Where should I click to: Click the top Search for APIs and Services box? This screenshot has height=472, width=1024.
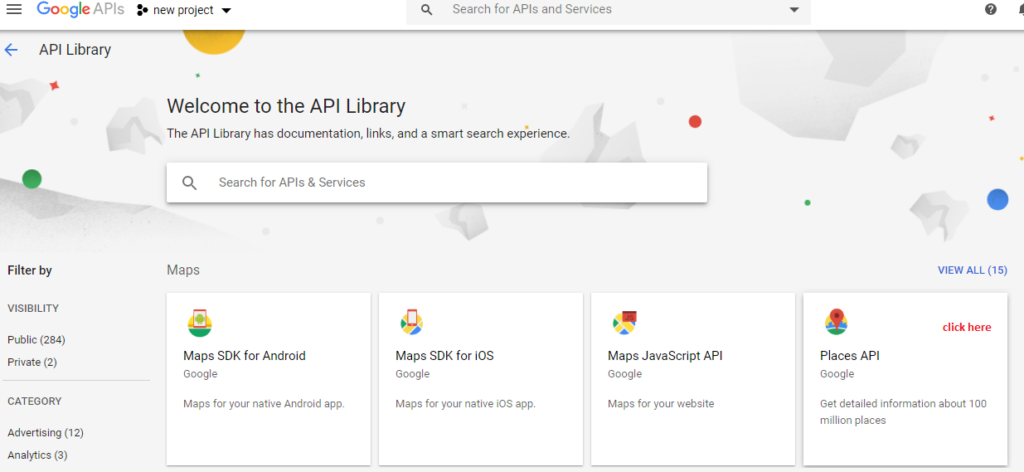[x=608, y=11]
